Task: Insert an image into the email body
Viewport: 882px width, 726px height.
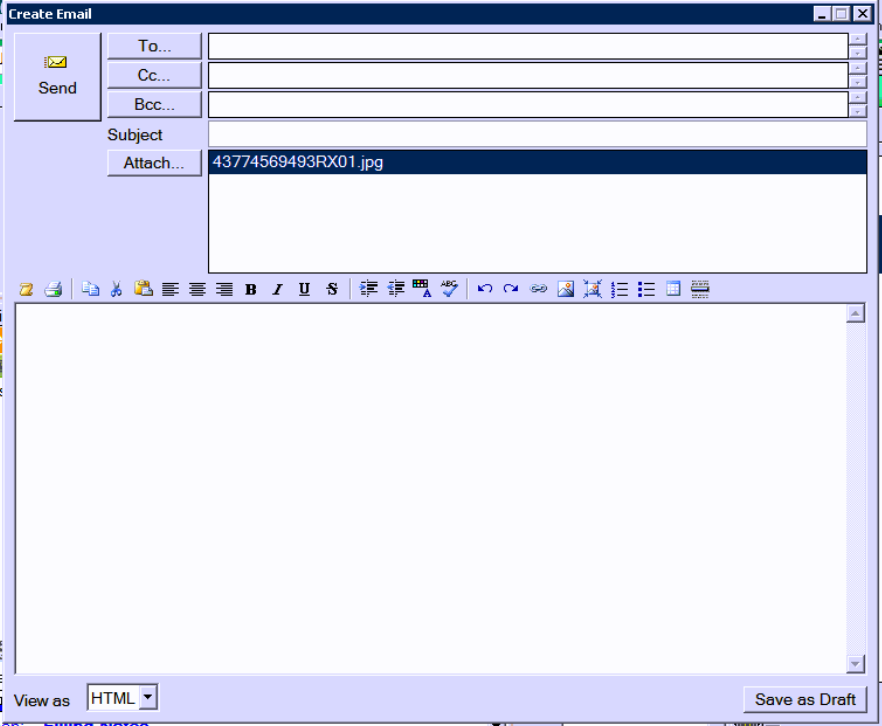Action: [566, 289]
